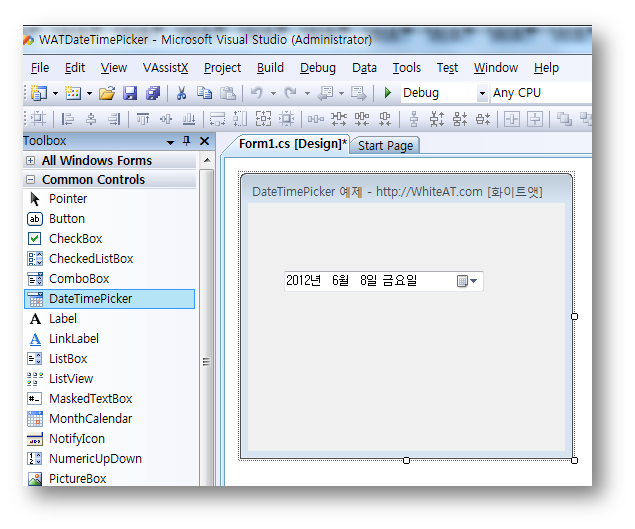Click the date text in DateTimePicker control
Image resolution: width=635 pixels, height=529 pixels.
pyautogui.click(x=352, y=280)
